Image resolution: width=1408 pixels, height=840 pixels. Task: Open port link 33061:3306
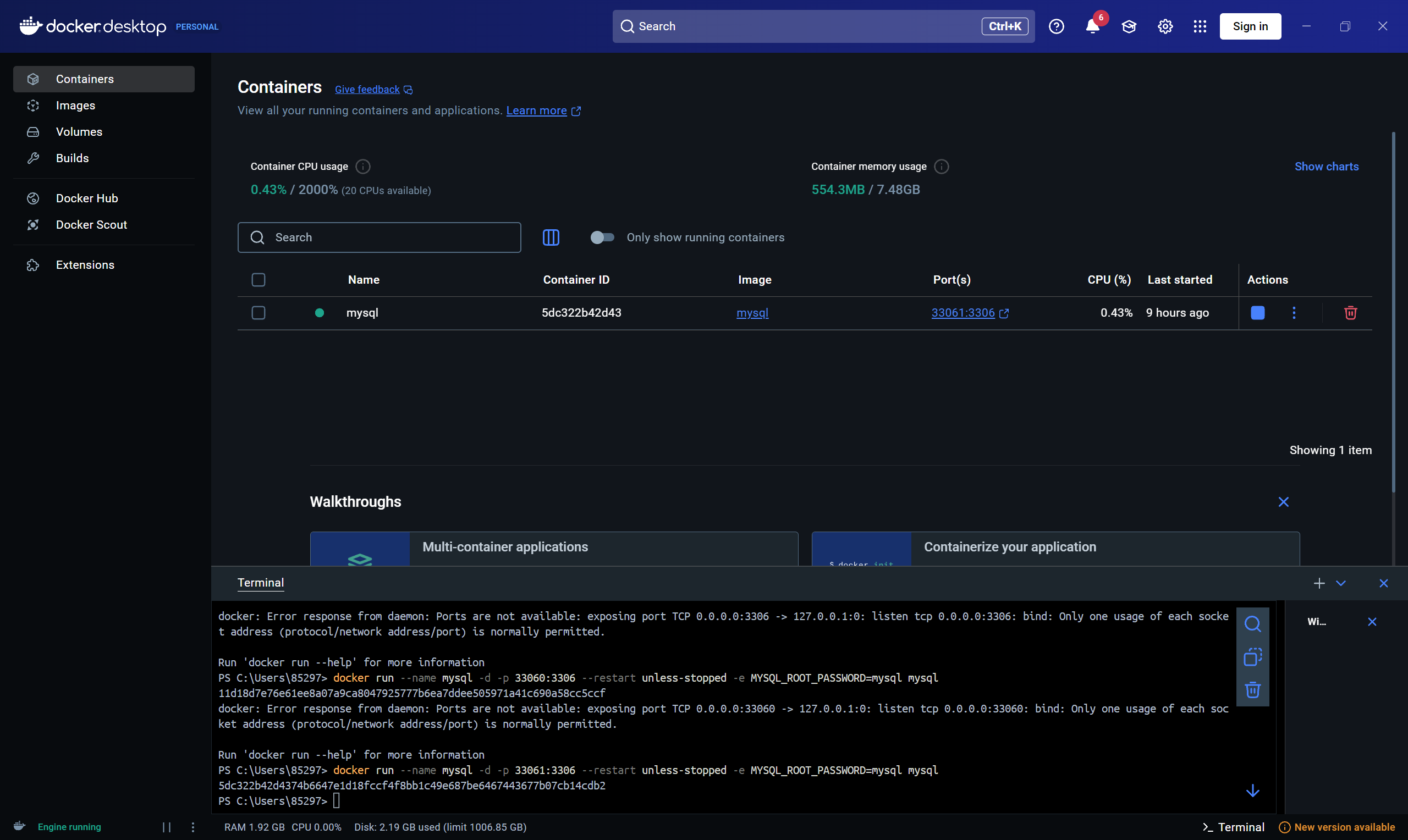pos(963,313)
